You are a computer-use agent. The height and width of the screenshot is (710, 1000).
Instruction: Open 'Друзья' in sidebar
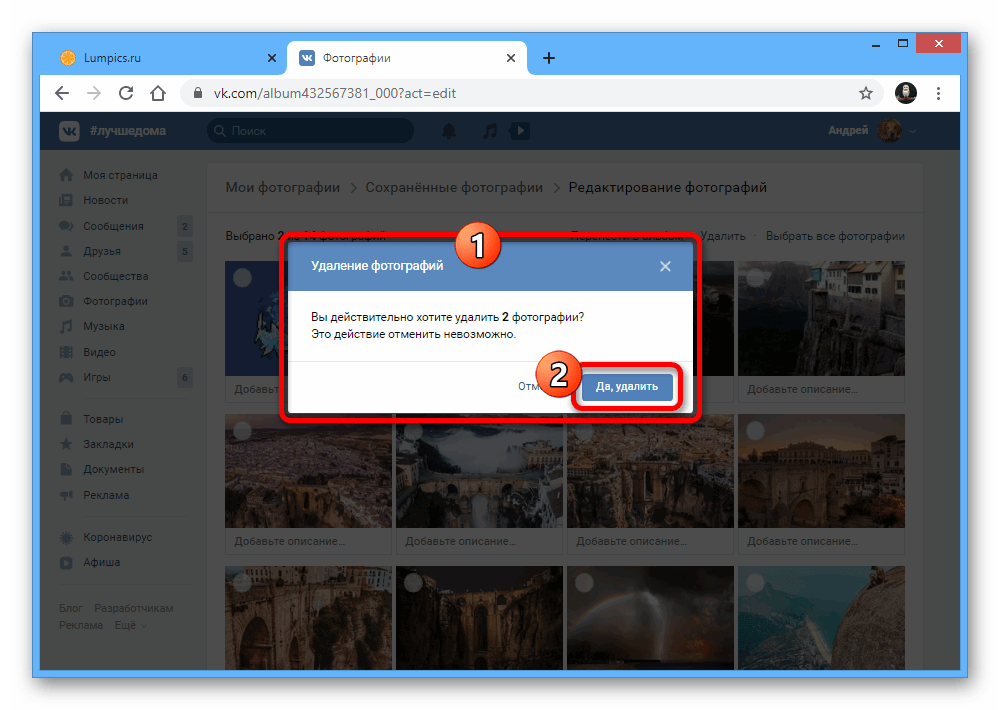[101, 251]
